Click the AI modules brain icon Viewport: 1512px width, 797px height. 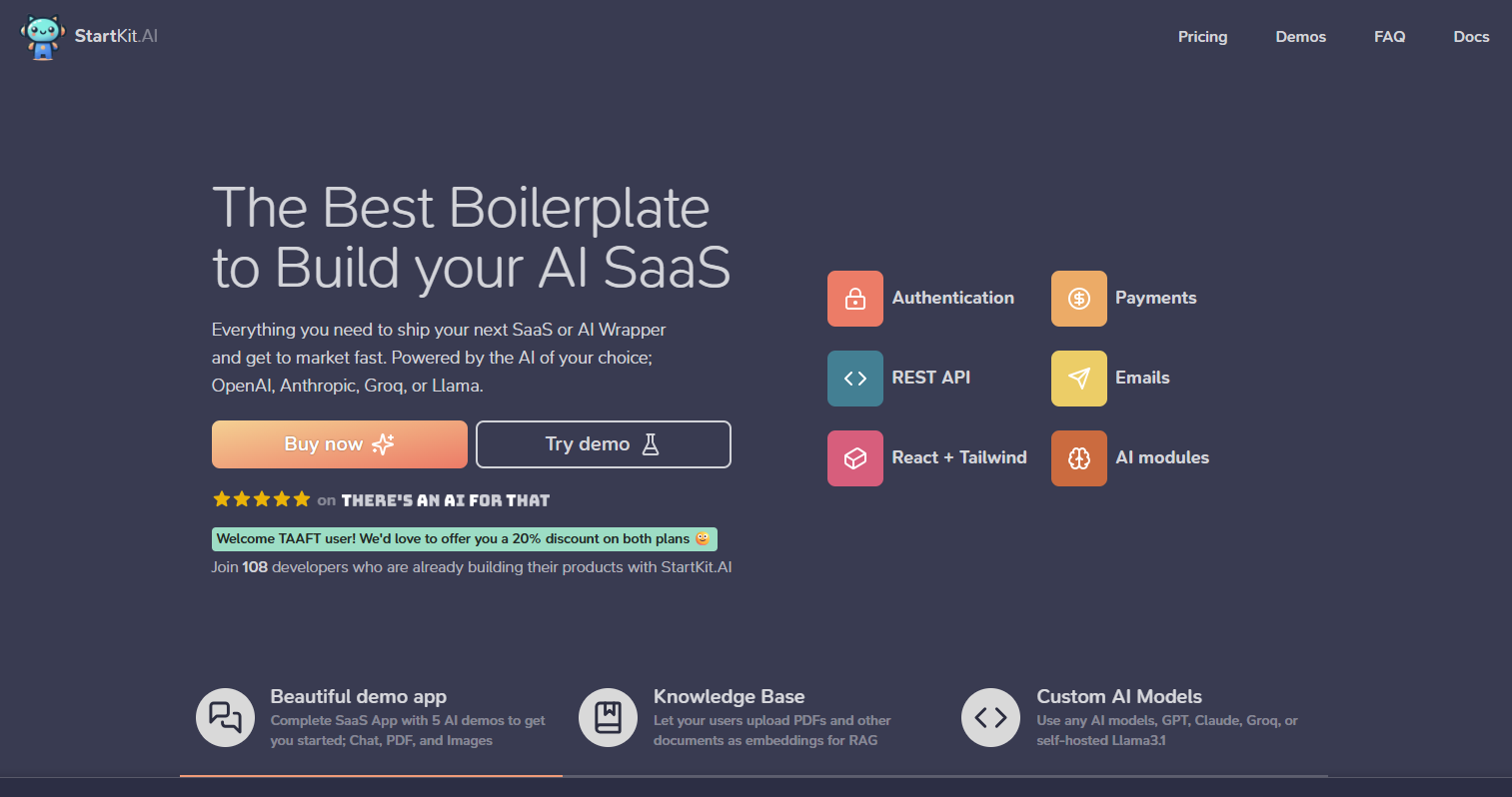tap(1079, 458)
